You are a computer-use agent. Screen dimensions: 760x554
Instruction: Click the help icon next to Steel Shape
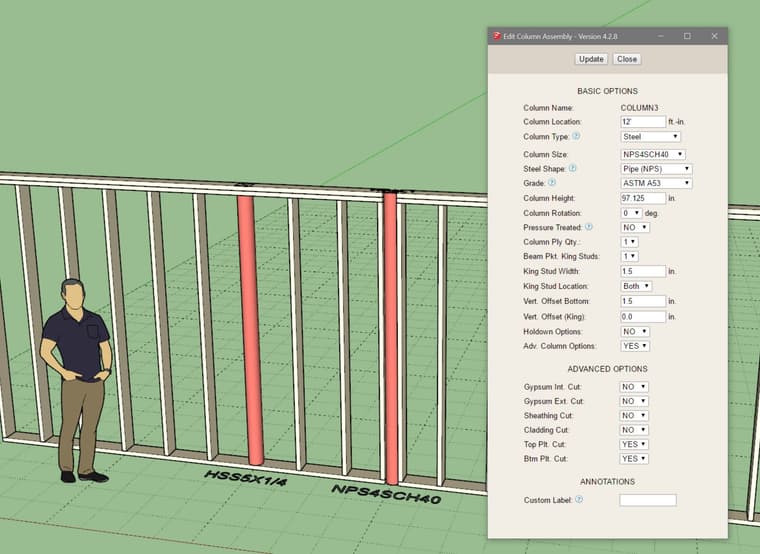tap(573, 169)
